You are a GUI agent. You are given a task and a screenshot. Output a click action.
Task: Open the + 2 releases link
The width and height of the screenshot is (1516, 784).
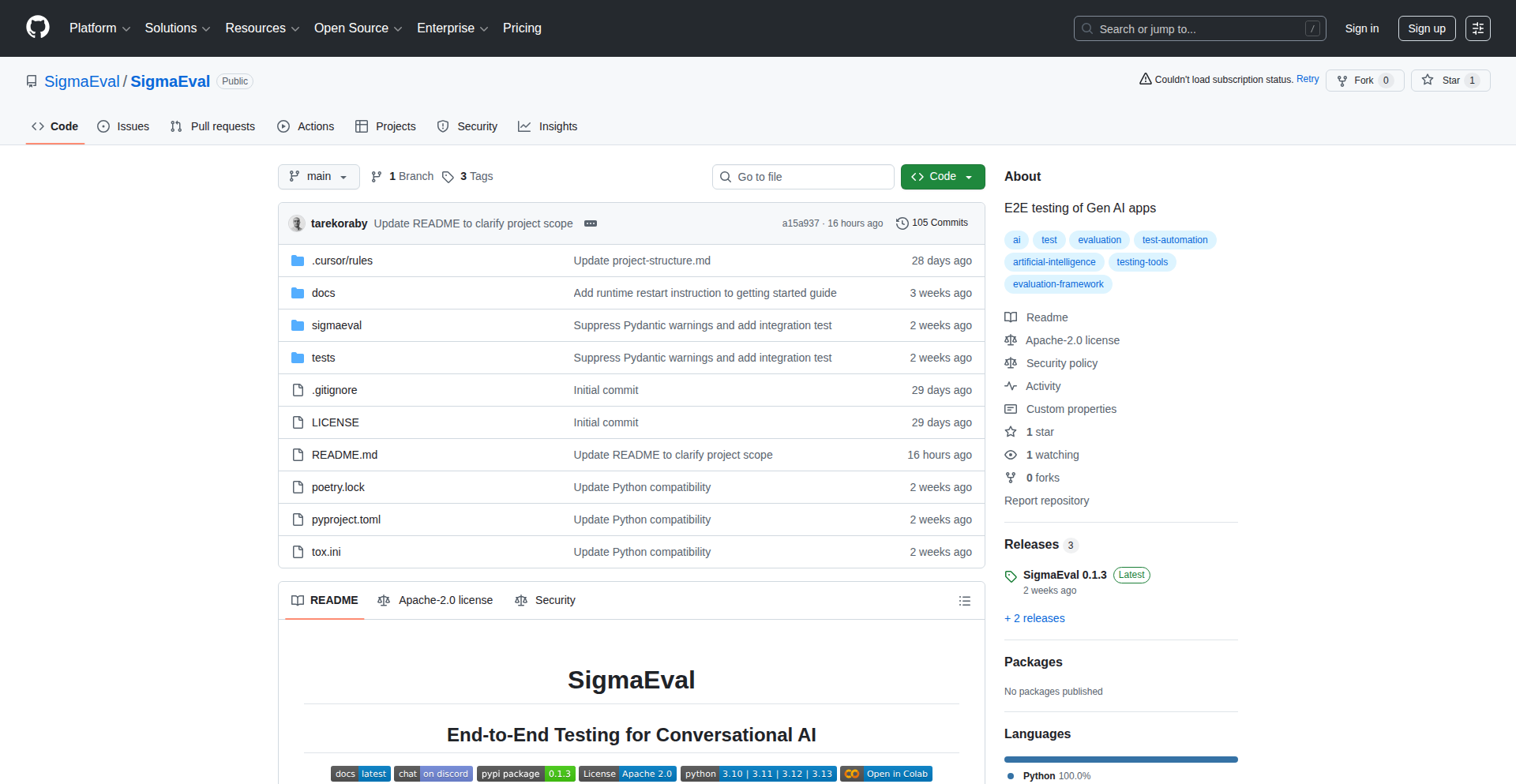(x=1034, y=618)
